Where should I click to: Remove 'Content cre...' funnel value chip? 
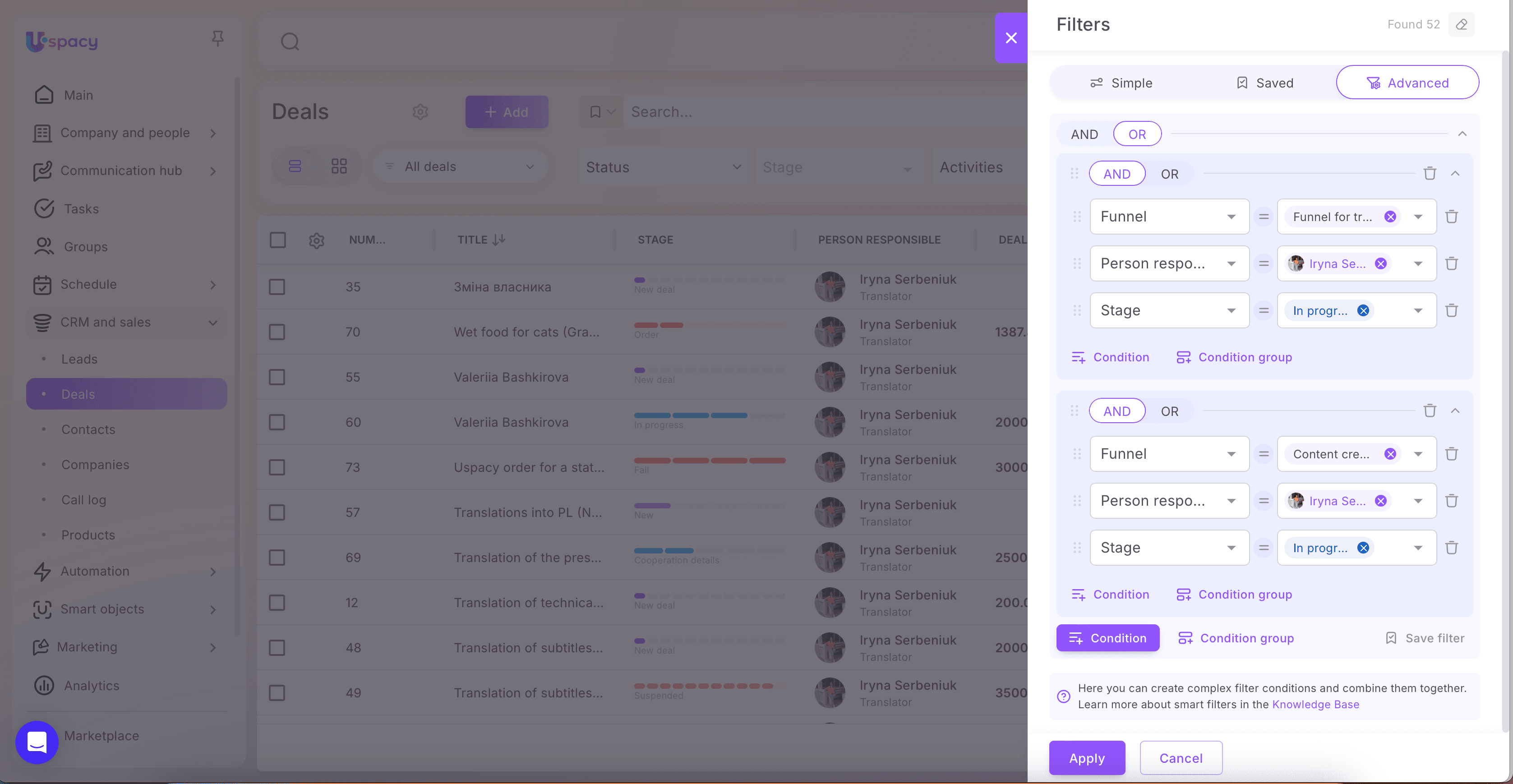point(1390,454)
